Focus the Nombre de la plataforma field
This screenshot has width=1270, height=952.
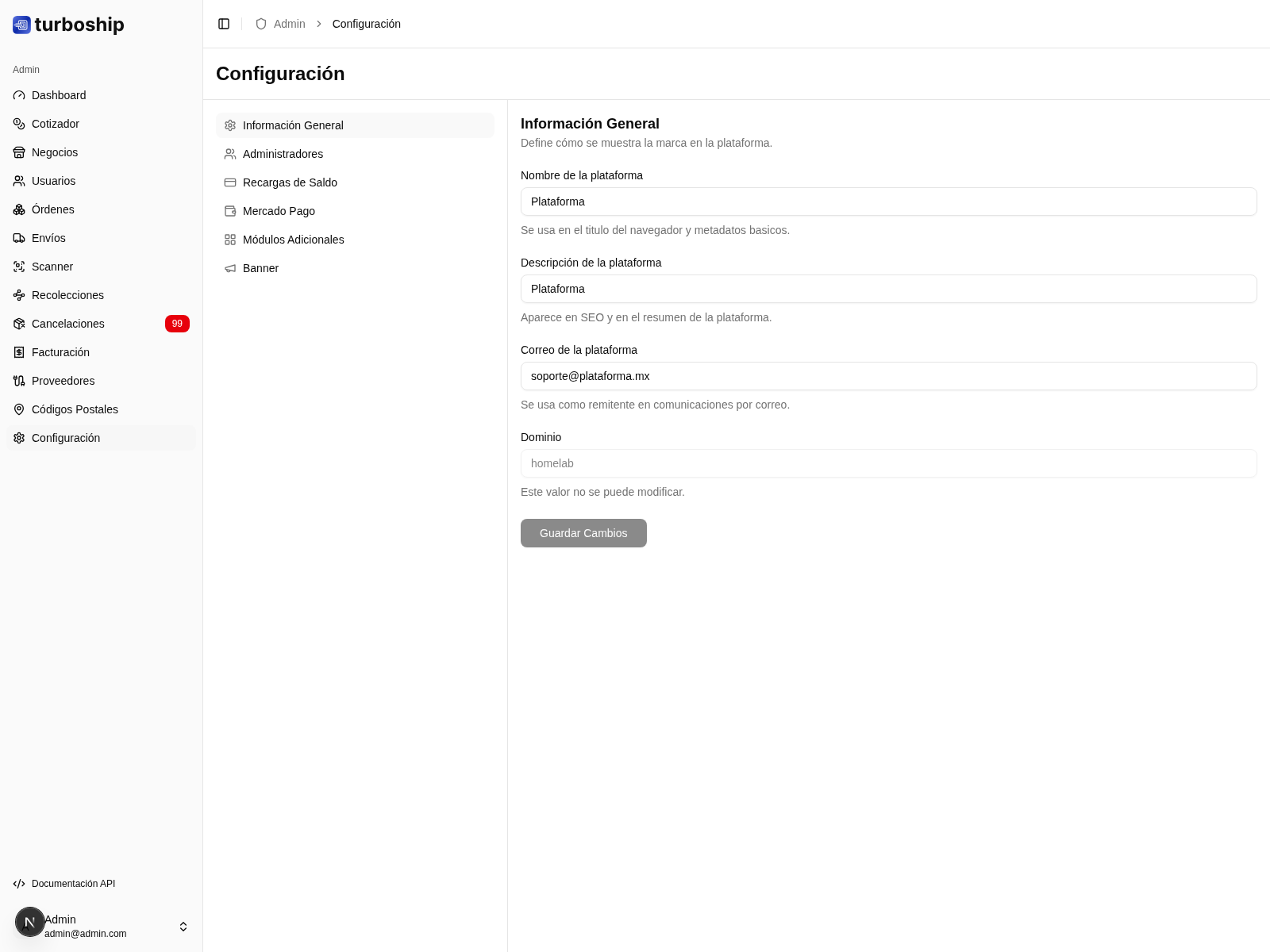pos(888,202)
